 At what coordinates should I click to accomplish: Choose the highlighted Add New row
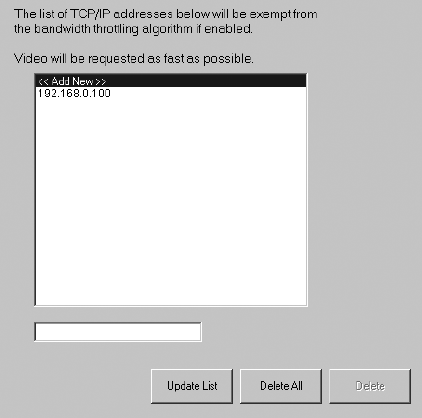coord(170,81)
